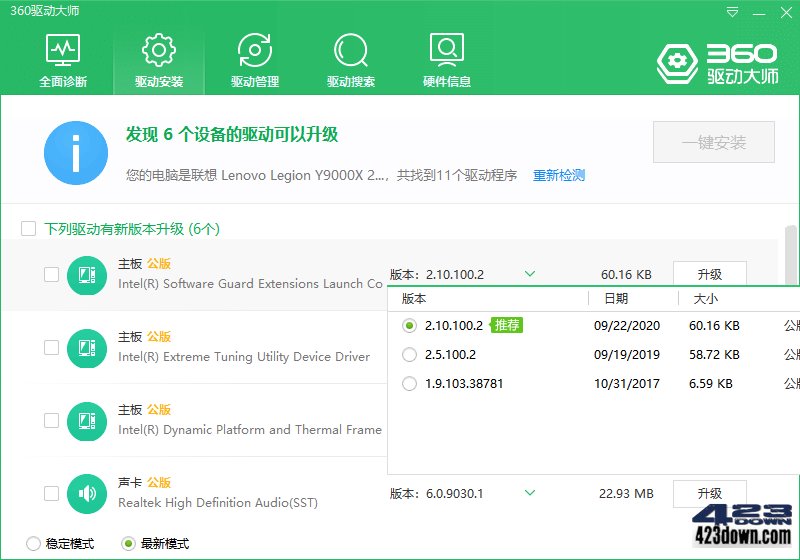Screen dimensions: 800x560
Task: Choose 最新模式 radio option
Action: (128, 544)
